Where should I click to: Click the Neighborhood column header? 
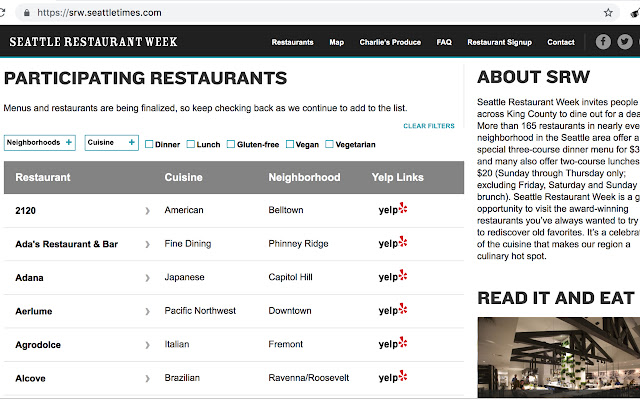(x=304, y=177)
